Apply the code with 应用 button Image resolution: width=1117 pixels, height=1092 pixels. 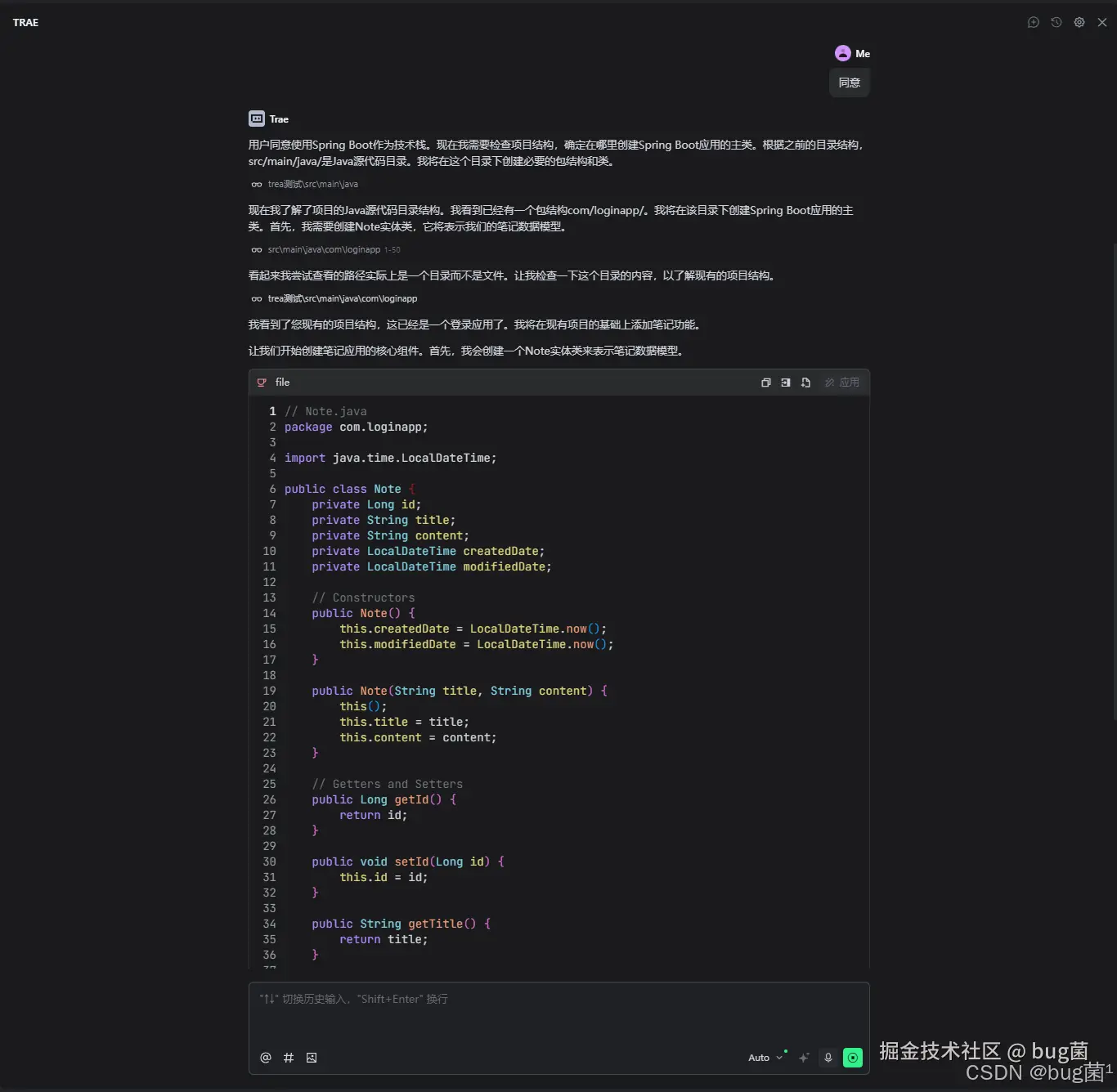842,383
